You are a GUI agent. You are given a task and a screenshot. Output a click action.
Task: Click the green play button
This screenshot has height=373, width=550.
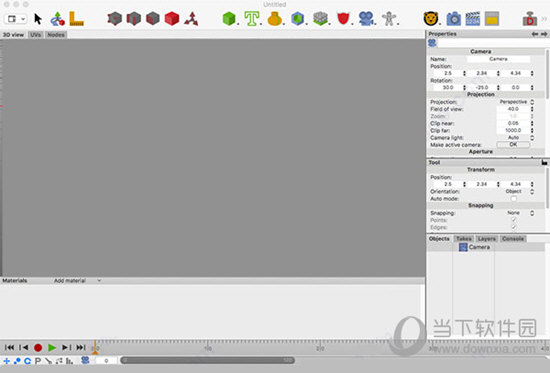pos(52,347)
